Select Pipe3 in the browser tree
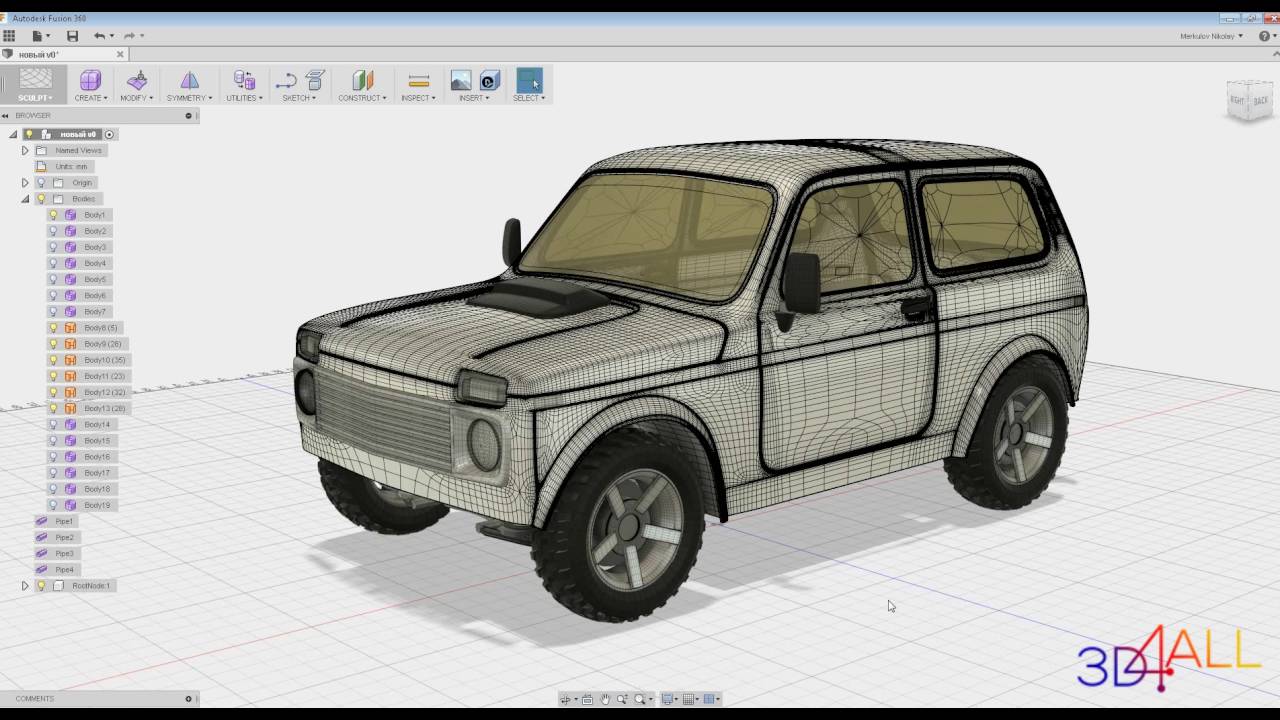This screenshot has height=720, width=1280. 64,554
